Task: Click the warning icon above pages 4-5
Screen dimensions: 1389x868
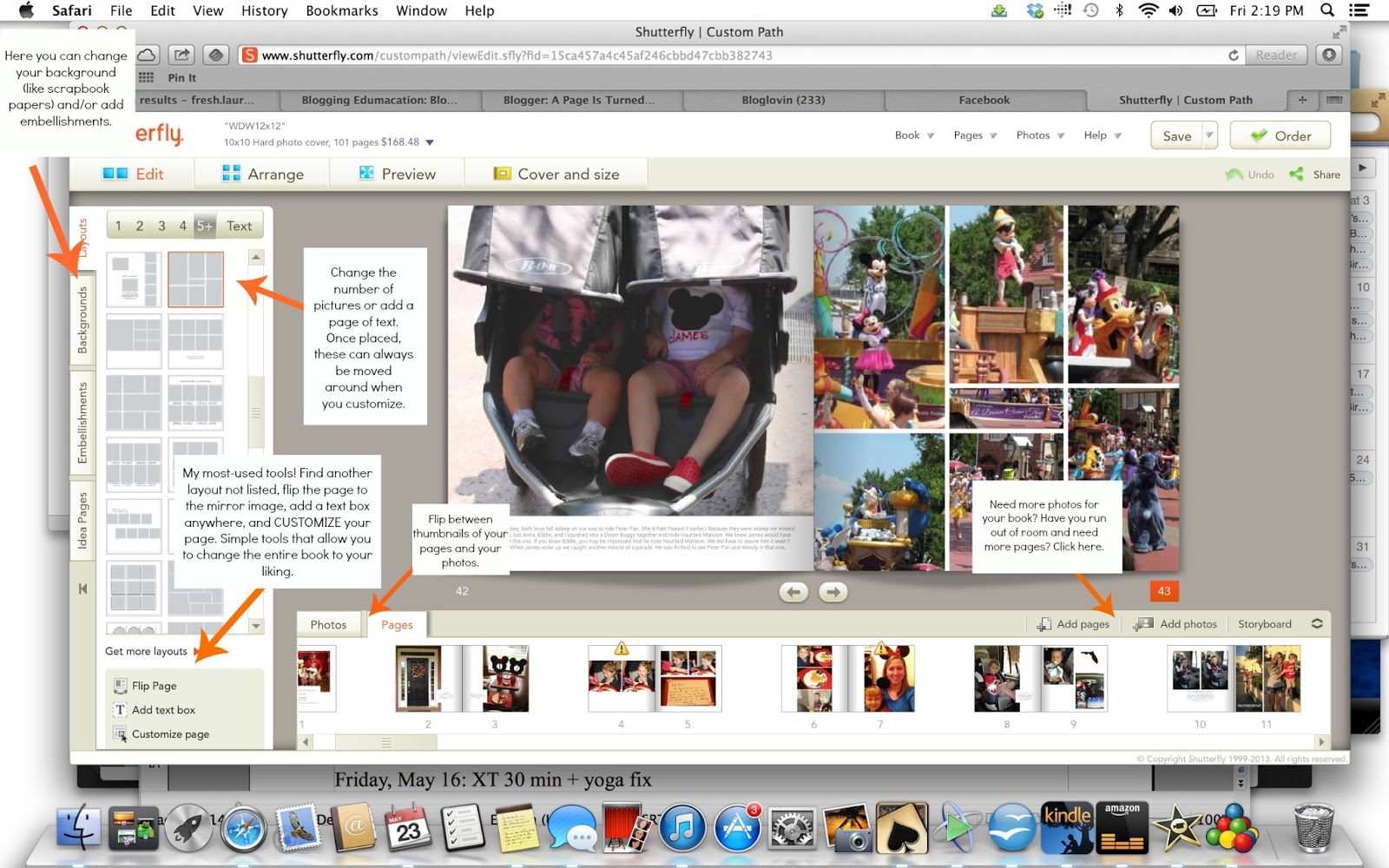Action: pos(622,648)
